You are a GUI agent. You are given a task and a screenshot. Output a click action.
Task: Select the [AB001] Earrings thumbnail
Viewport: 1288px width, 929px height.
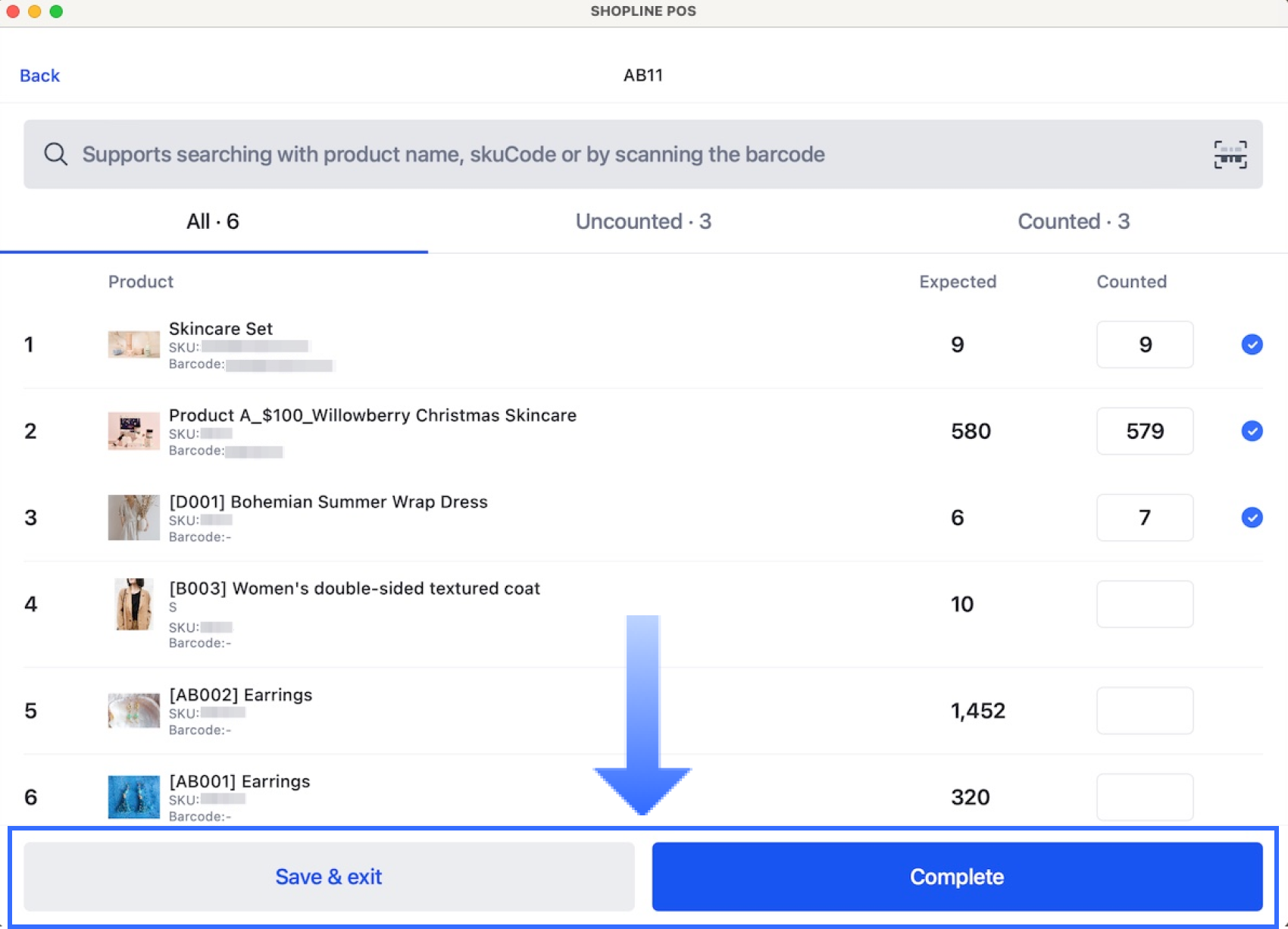pyautogui.click(x=133, y=797)
